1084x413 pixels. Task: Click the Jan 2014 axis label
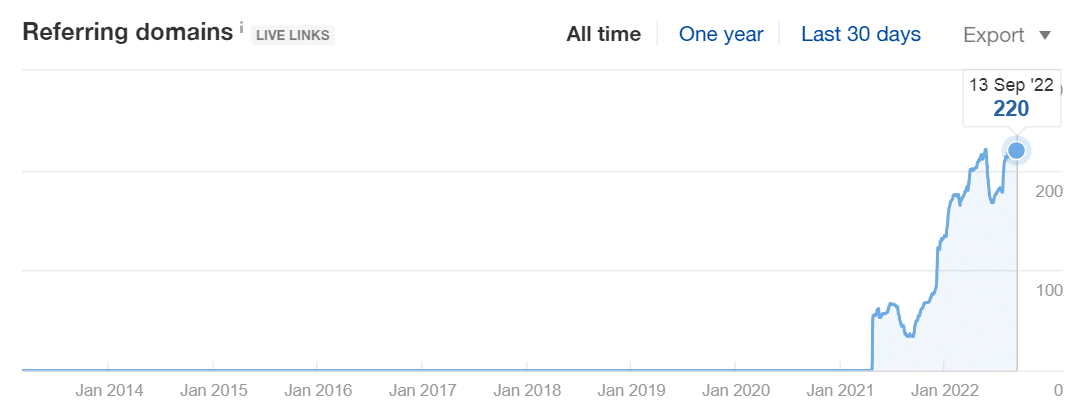109,390
